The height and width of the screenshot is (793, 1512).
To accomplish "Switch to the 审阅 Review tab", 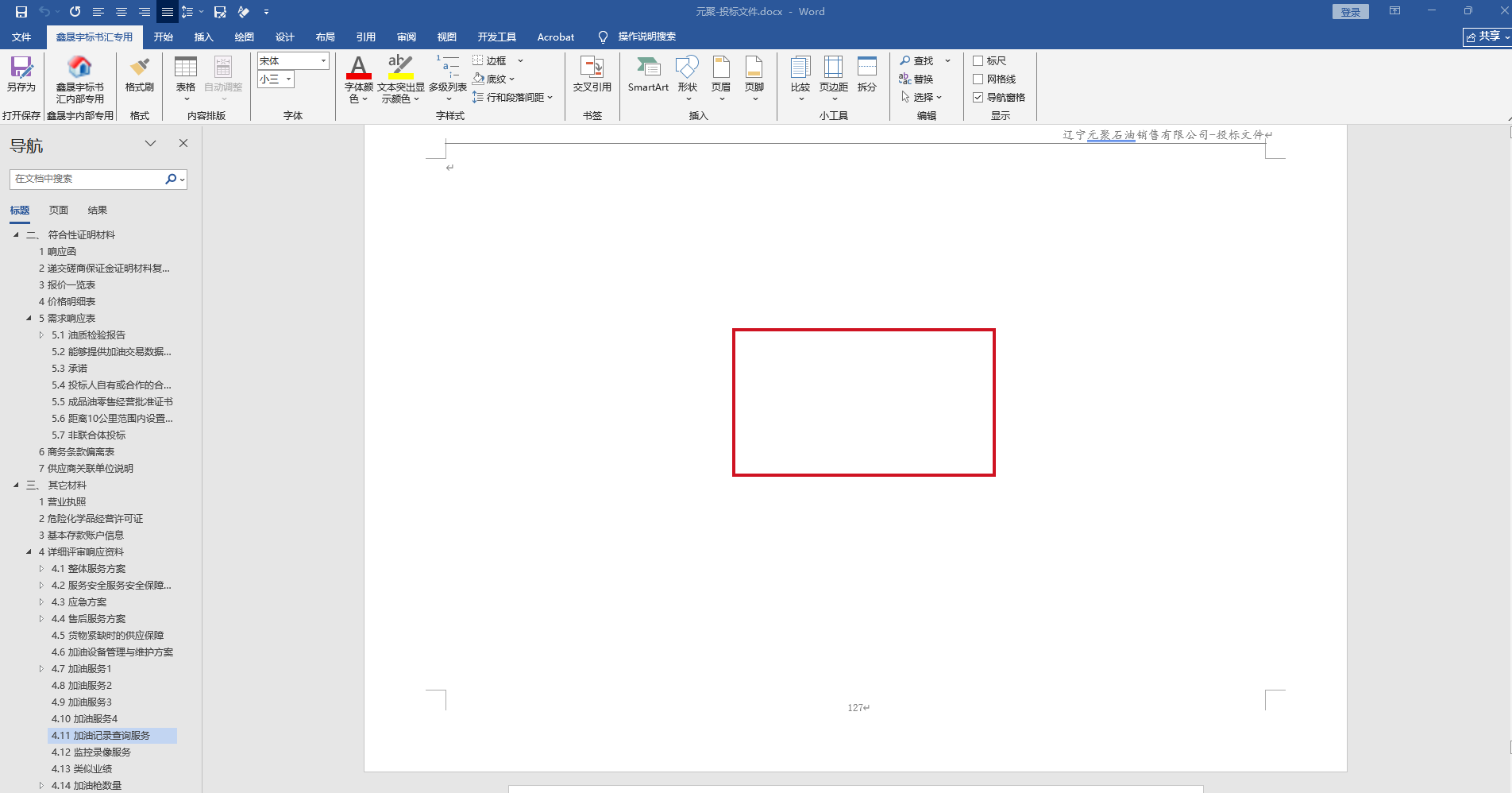I will click(x=407, y=37).
